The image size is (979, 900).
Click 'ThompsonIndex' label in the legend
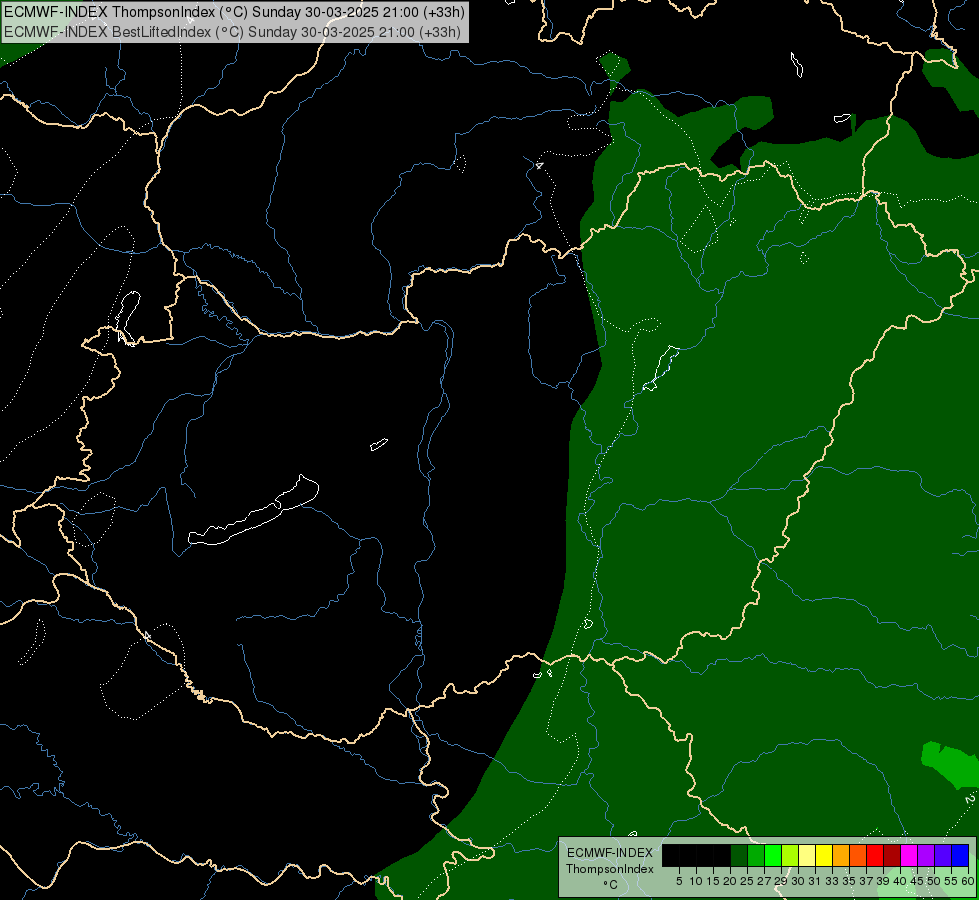pyautogui.click(x=609, y=869)
